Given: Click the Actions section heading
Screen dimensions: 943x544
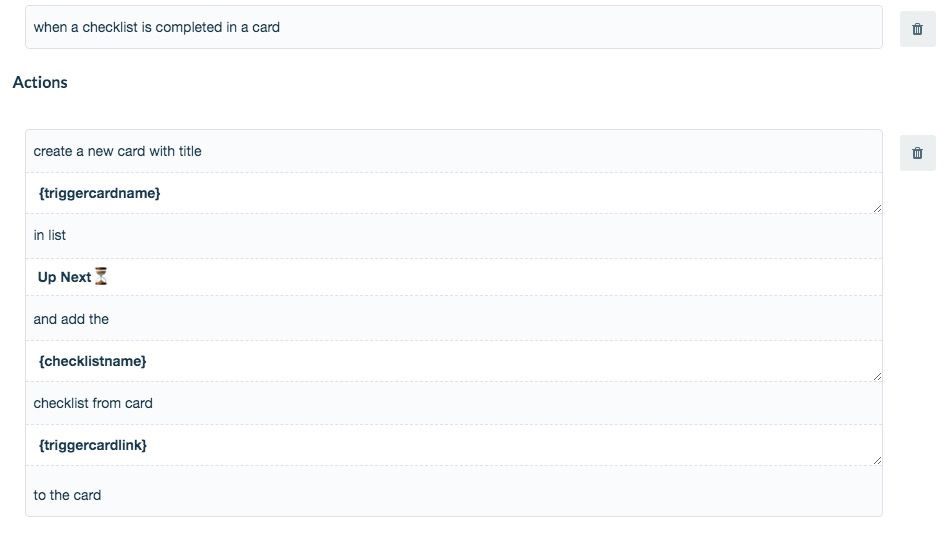Looking at the screenshot, I should click(40, 82).
